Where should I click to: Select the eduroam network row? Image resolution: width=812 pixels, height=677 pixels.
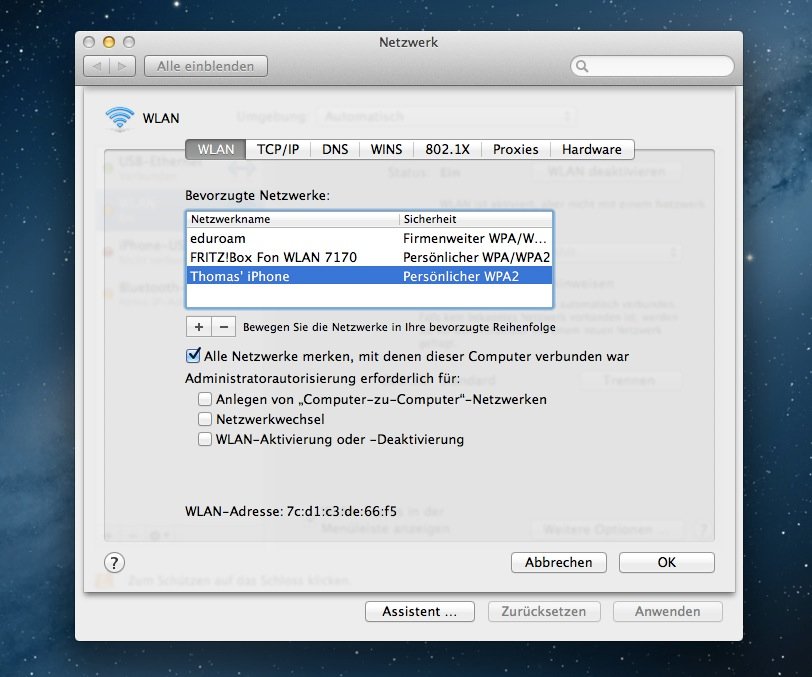pos(369,238)
